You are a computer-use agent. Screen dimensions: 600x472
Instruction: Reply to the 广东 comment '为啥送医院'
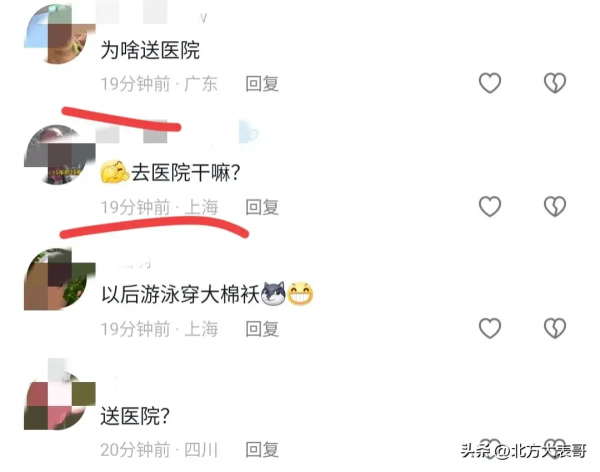point(262,83)
